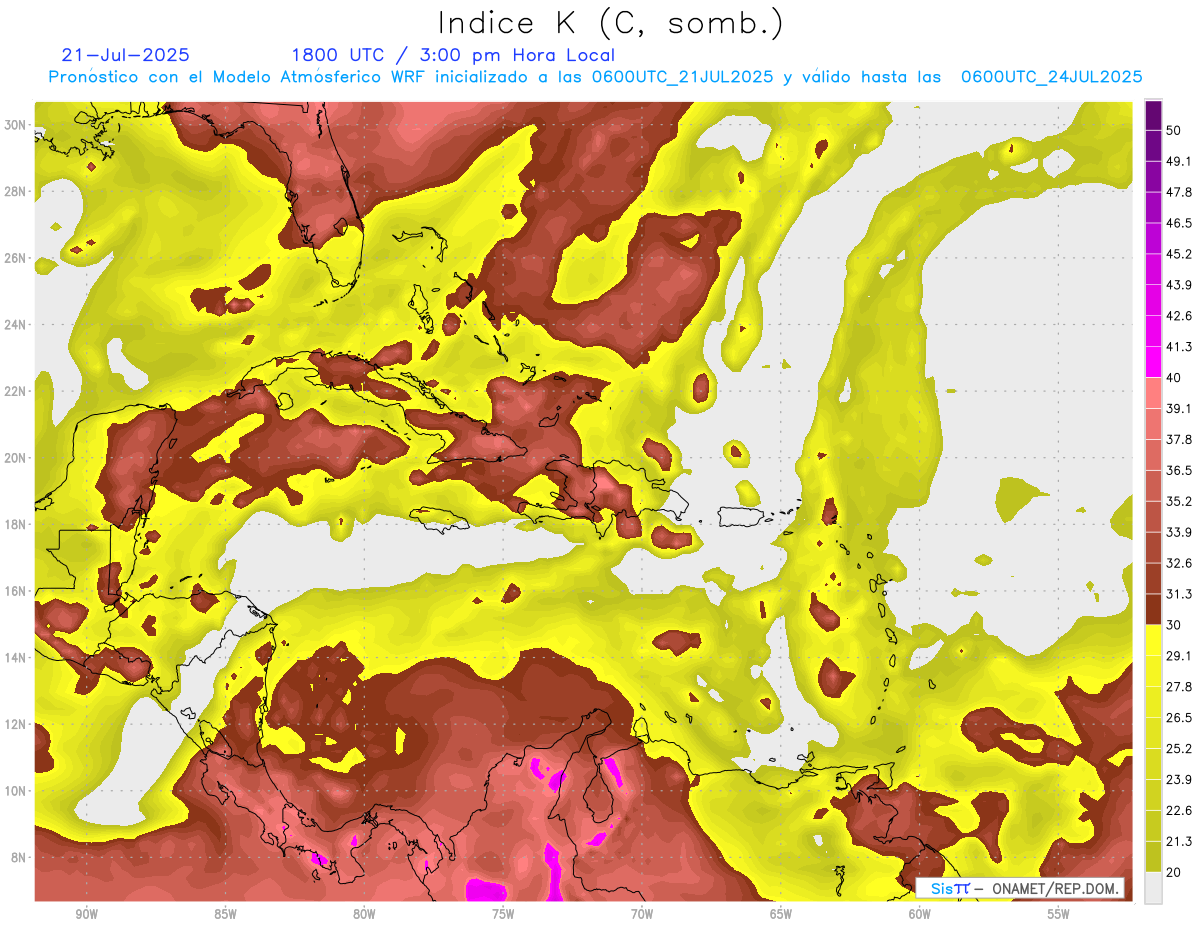
Task: Click '1800 UTC / 3:00 pm Hora Local' text
Action: tap(453, 55)
